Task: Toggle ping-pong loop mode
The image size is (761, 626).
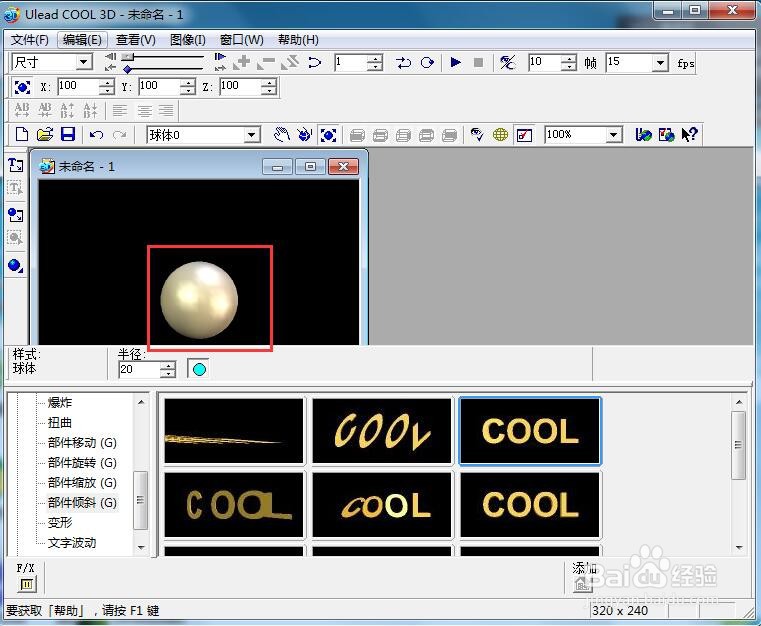Action: point(403,63)
